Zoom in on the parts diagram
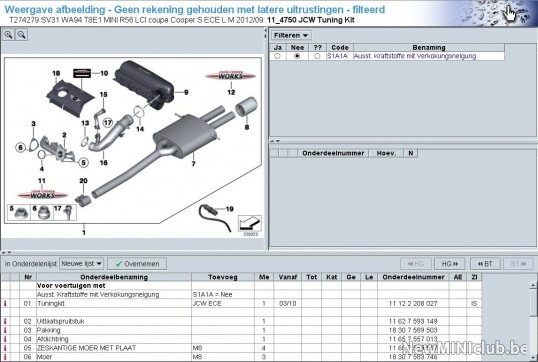 [x=8, y=35]
